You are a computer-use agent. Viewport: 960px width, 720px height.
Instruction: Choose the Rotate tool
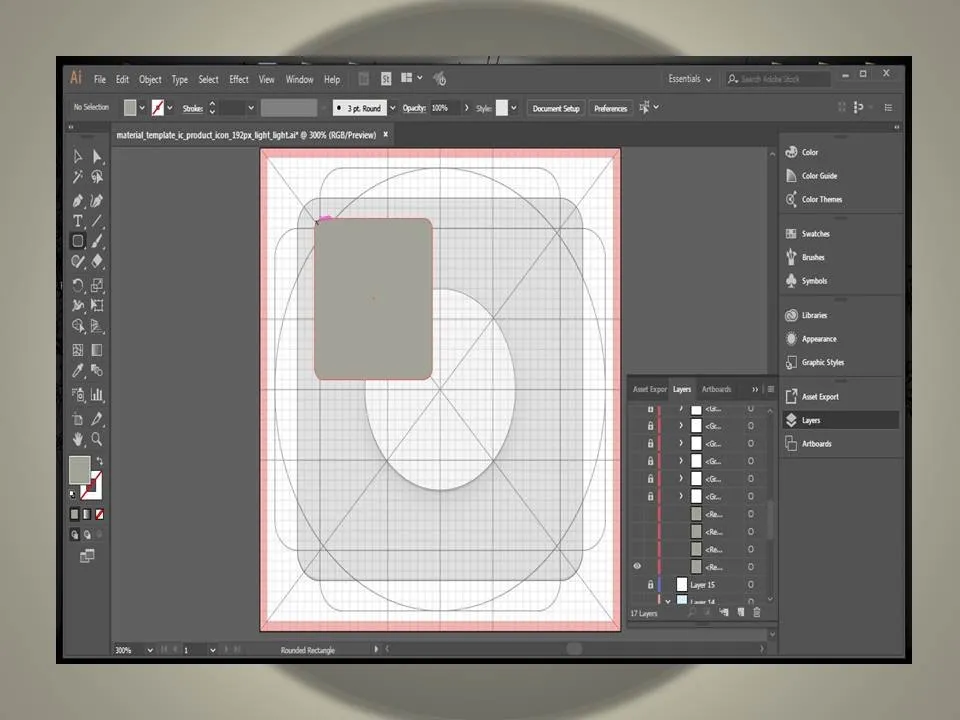[x=78, y=285]
